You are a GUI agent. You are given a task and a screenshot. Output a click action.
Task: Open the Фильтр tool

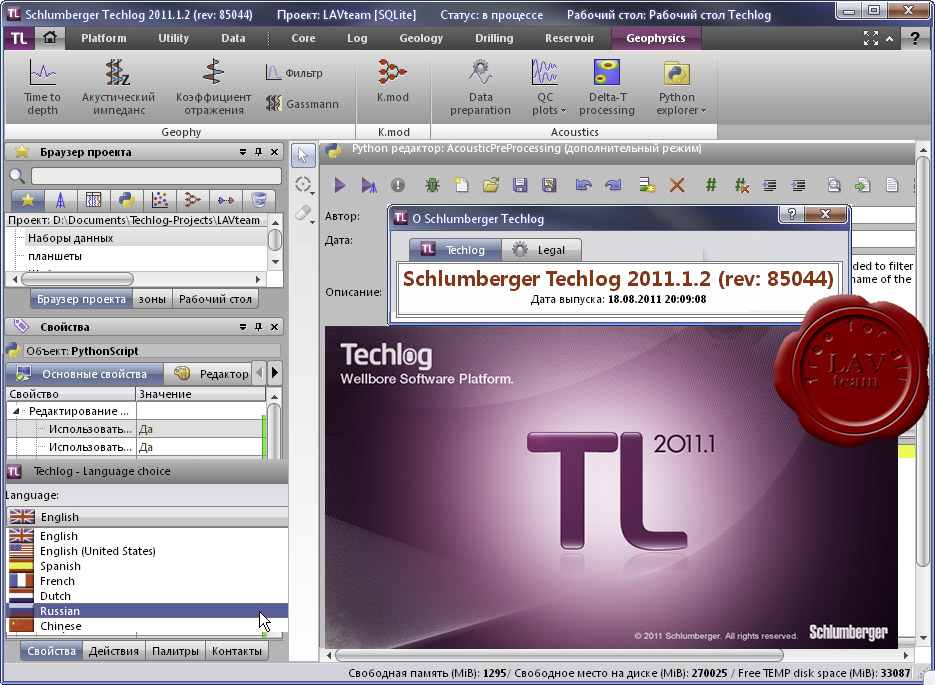[294, 73]
